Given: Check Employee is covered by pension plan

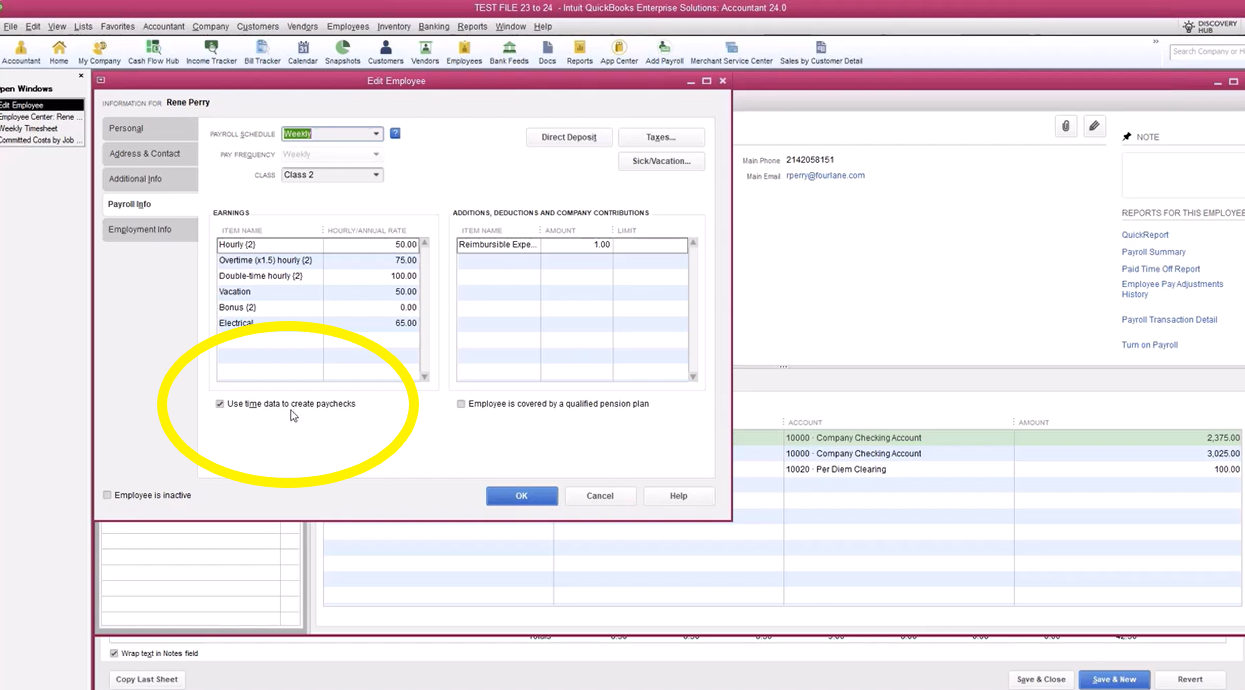Looking at the screenshot, I should 461,404.
